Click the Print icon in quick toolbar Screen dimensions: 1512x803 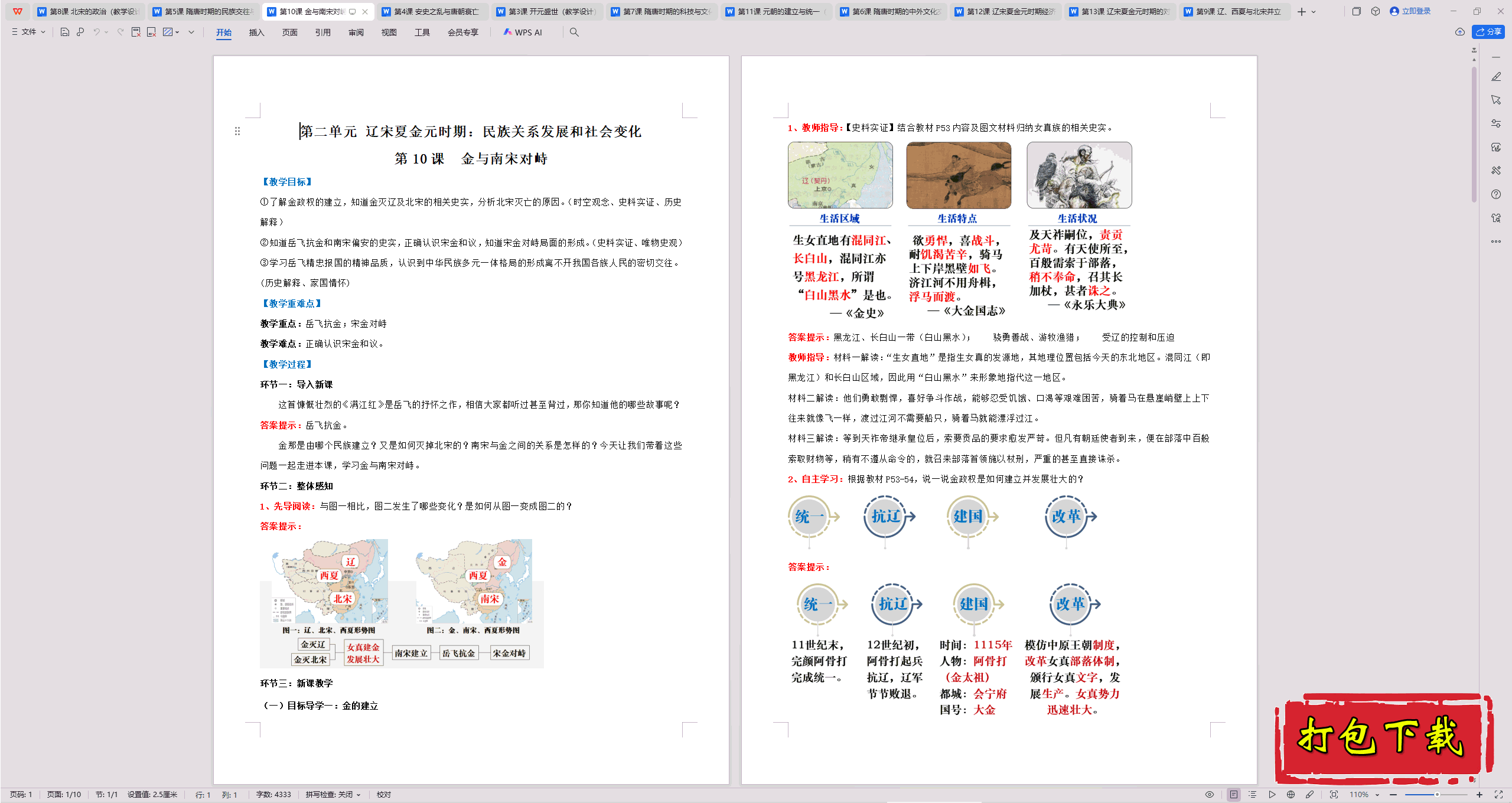point(80,32)
